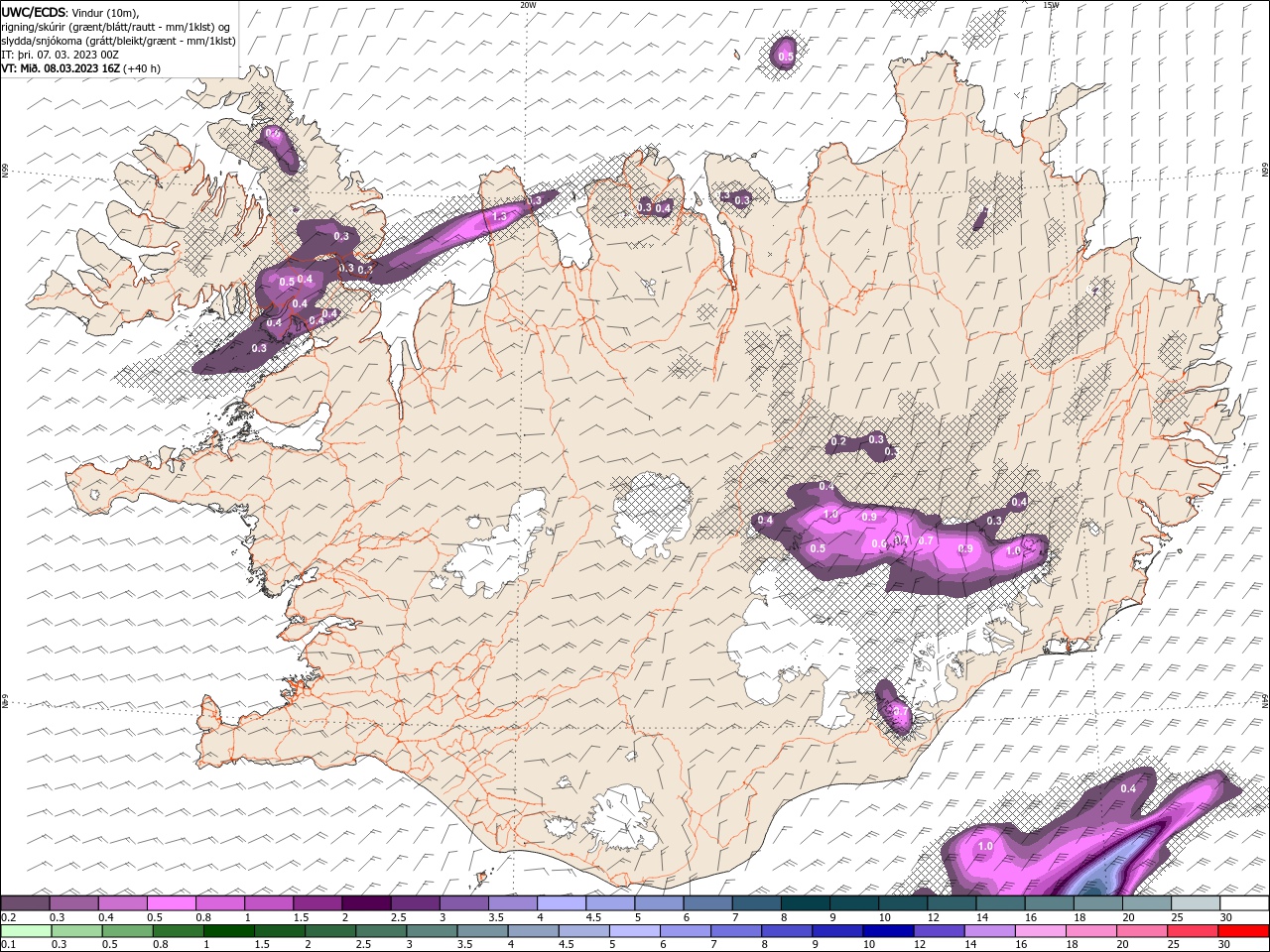Click the '15W' longitude label
The height and width of the screenshot is (952, 1270).
pos(1051,5)
